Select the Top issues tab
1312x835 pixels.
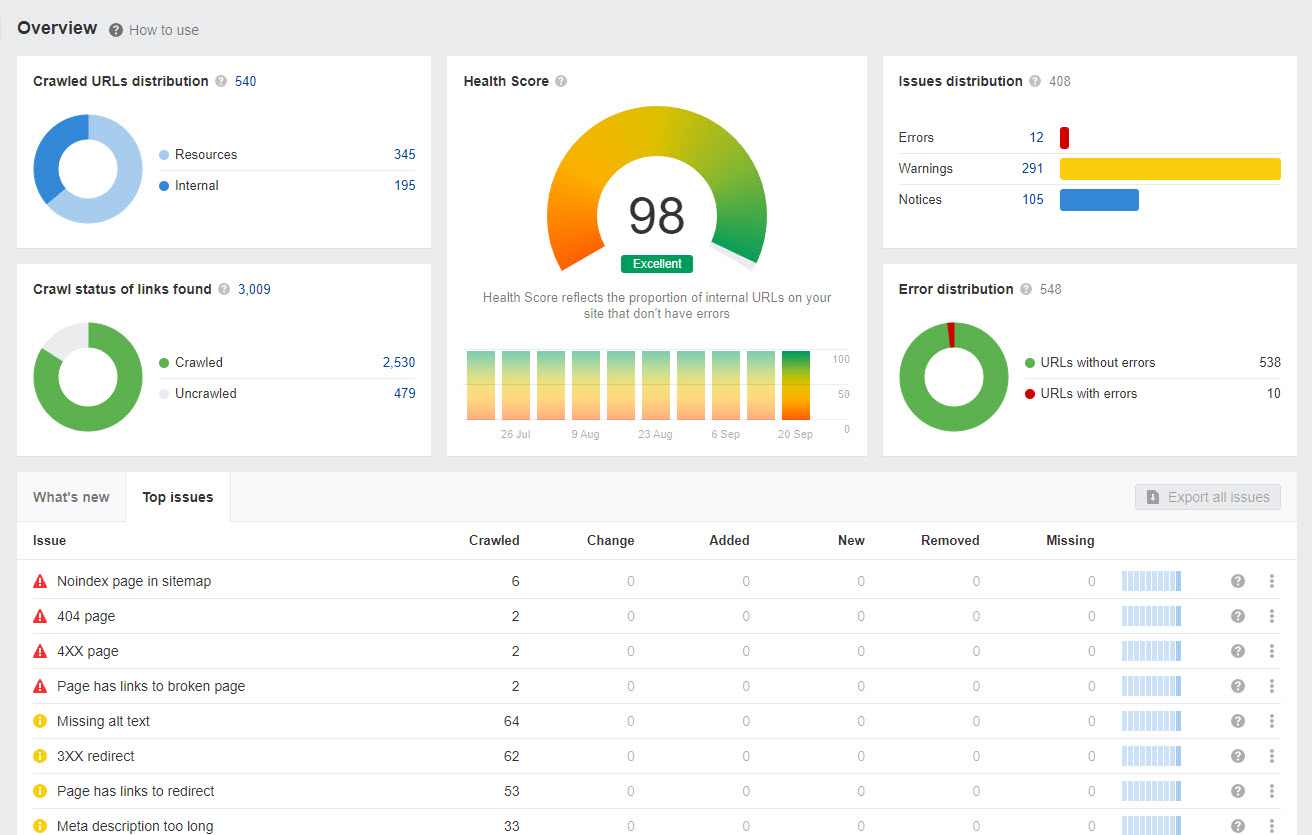click(178, 497)
